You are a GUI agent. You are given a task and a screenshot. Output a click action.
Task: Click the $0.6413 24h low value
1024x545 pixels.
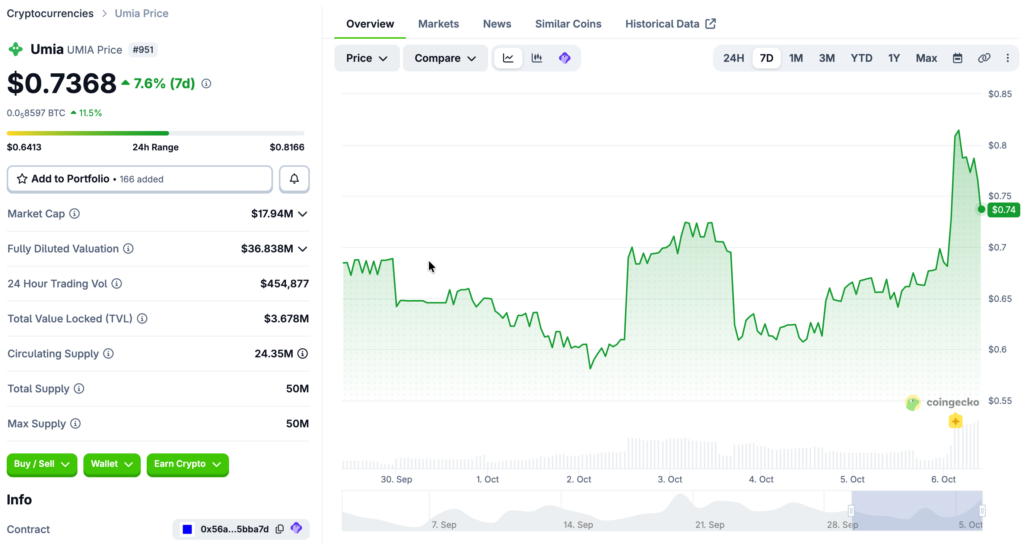point(24,147)
